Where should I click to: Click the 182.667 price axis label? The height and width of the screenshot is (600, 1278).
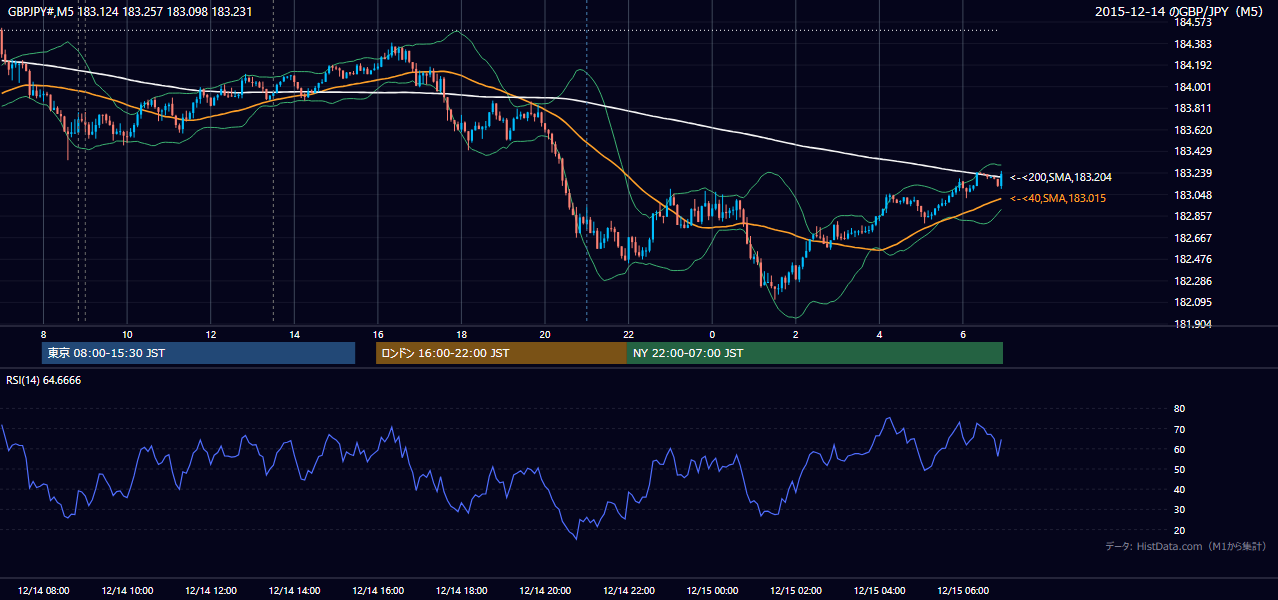1192,238
